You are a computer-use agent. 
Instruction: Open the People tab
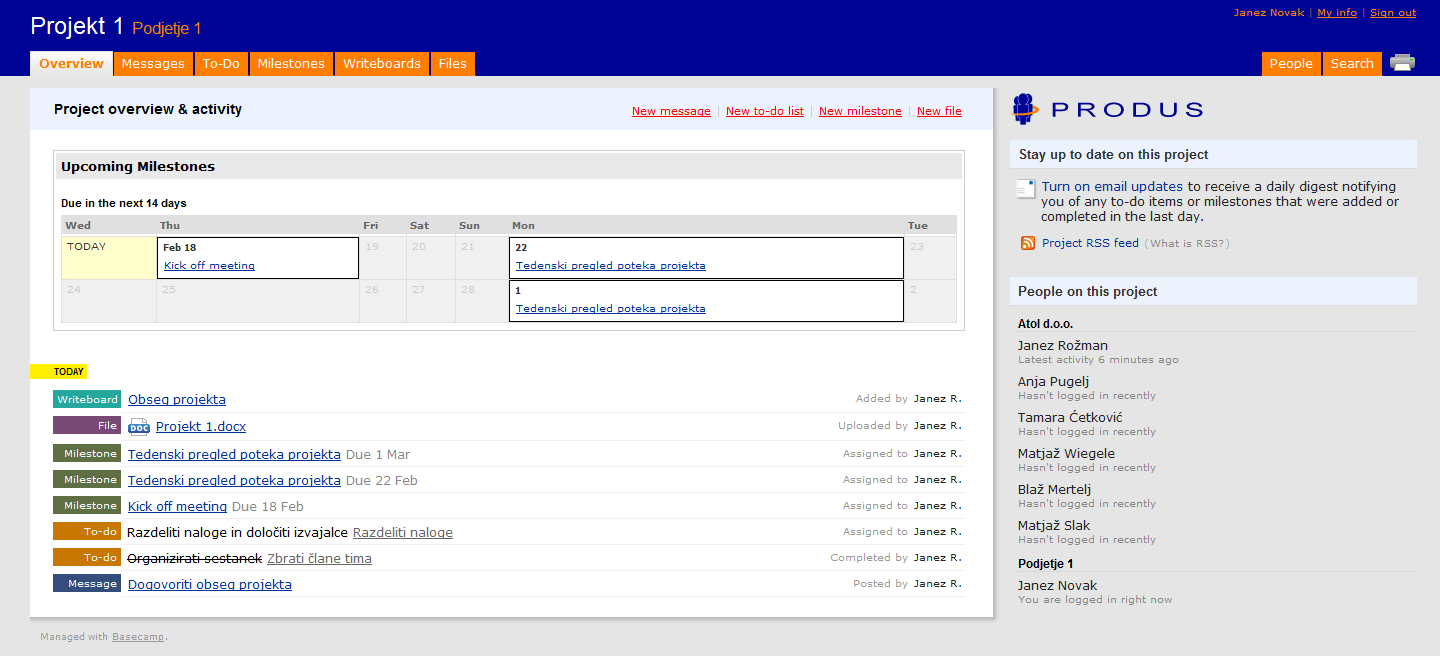pos(1291,64)
